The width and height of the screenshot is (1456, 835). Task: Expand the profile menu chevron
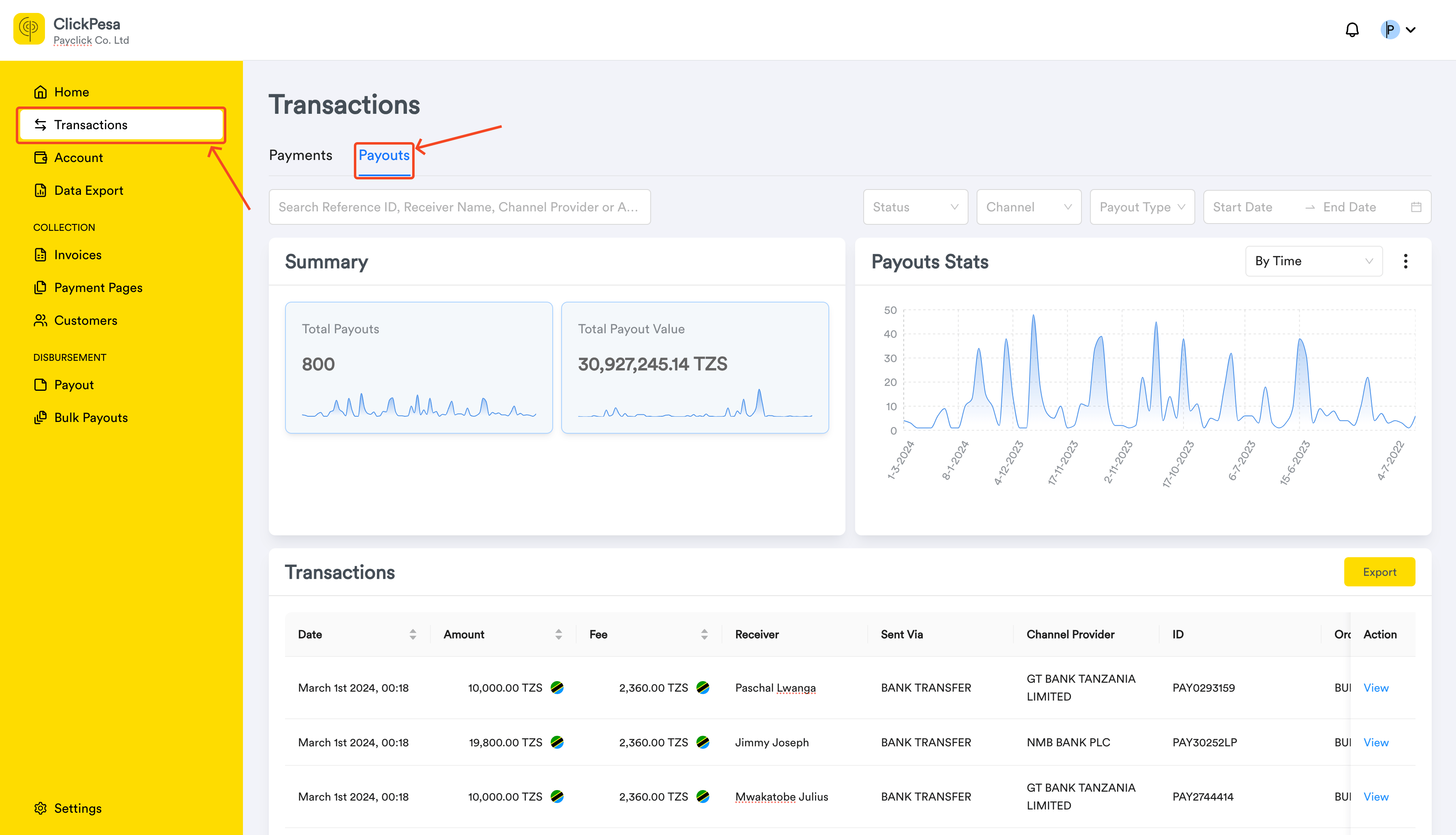(x=1411, y=30)
